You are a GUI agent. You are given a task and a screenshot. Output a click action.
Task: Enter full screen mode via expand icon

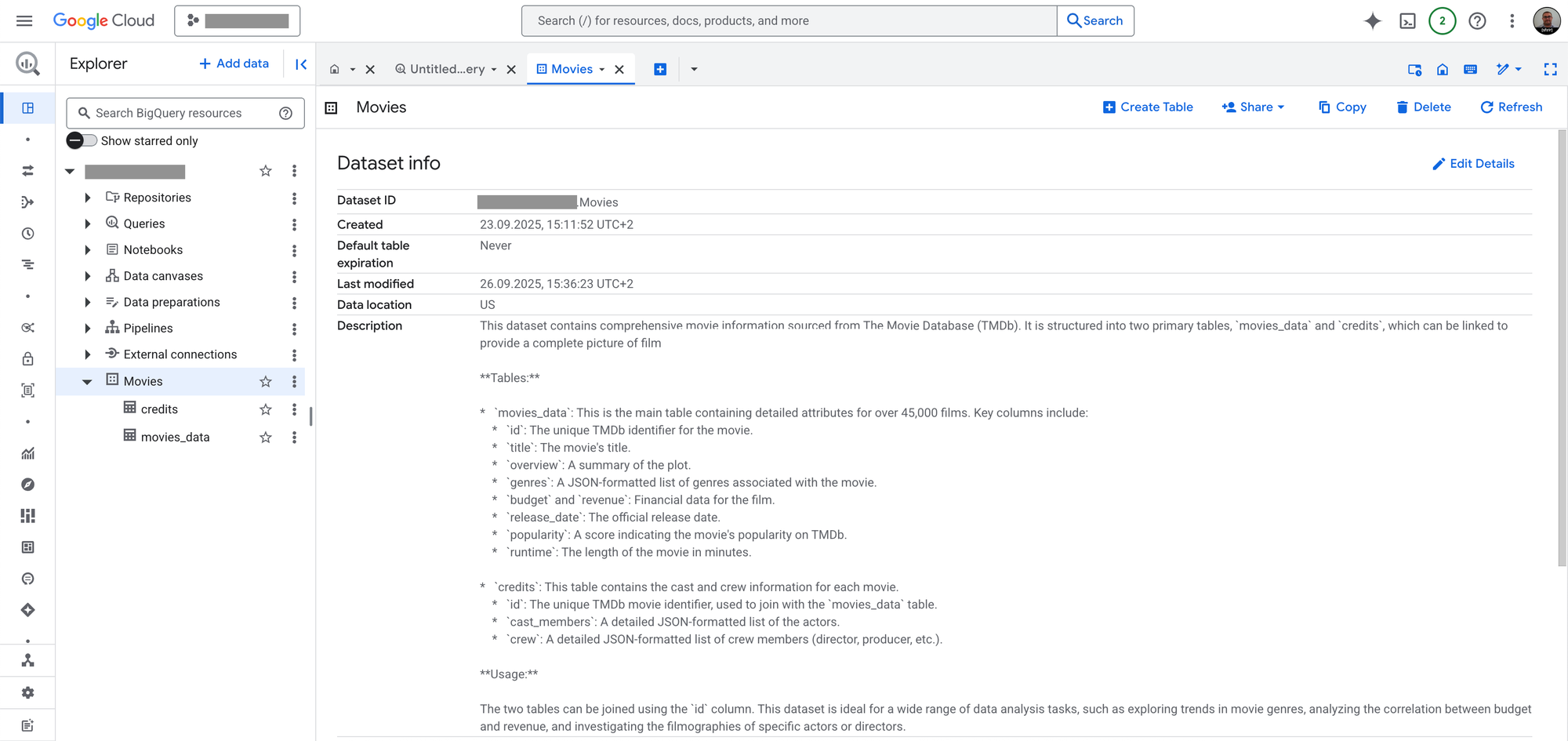tap(1551, 69)
